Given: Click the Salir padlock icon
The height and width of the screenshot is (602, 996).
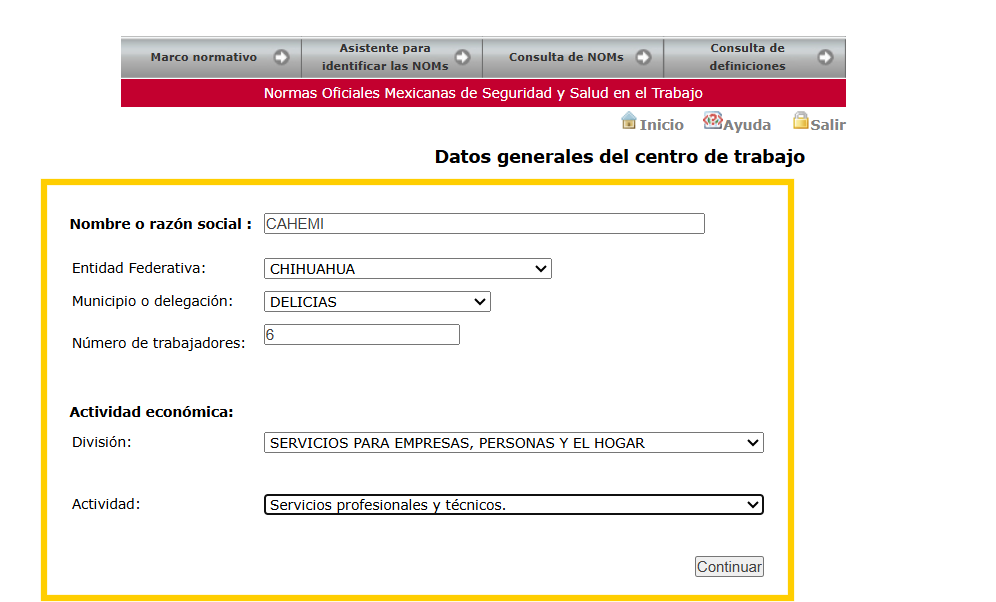Looking at the screenshot, I should [800, 121].
